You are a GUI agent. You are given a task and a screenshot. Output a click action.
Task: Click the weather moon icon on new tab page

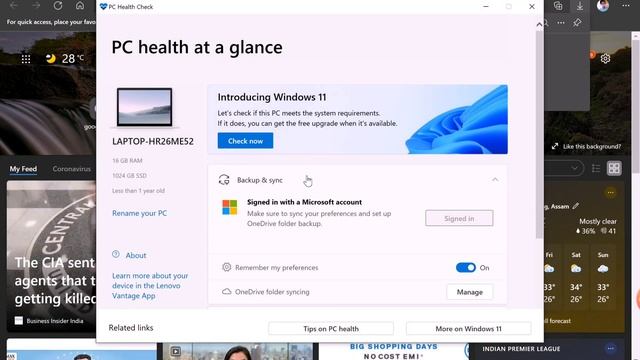pyautogui.click(x=51, y=59)
